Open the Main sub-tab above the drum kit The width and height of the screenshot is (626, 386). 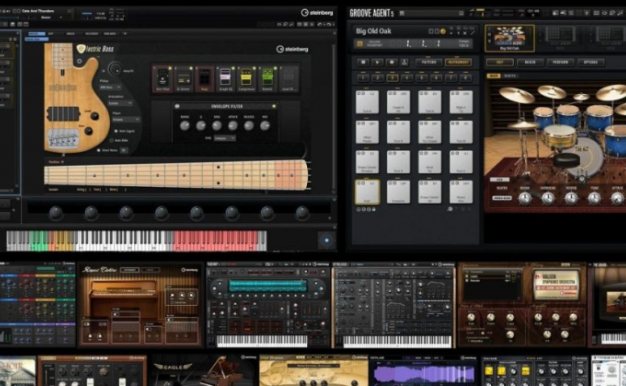point(493,76)
